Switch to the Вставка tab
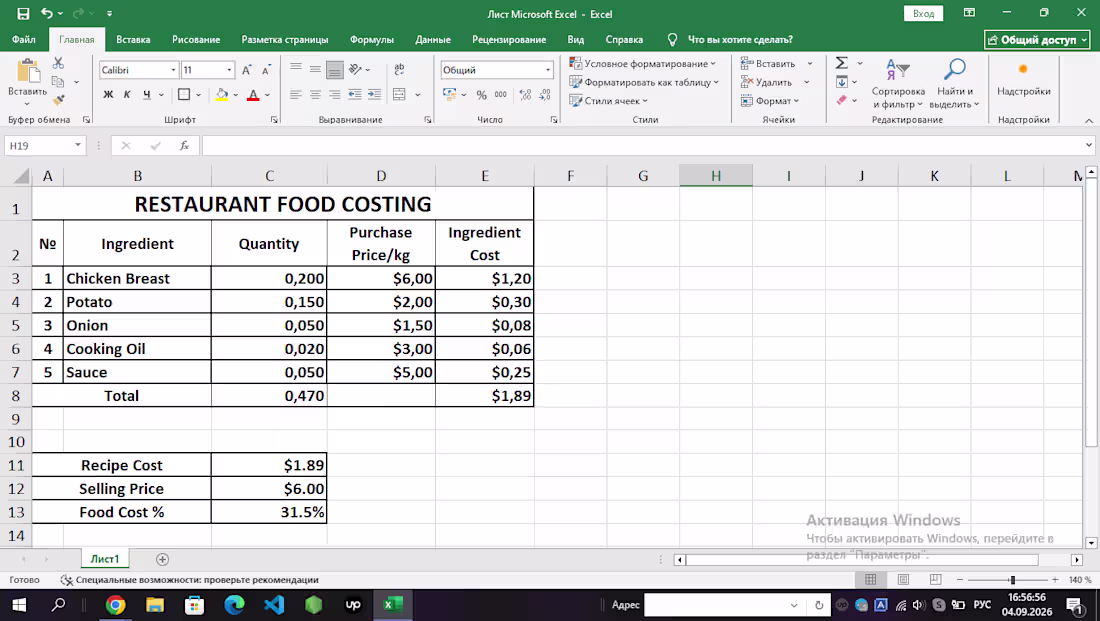Viewport: 1100px width, 621px height. pyautogui.click(x=133, y=39)
